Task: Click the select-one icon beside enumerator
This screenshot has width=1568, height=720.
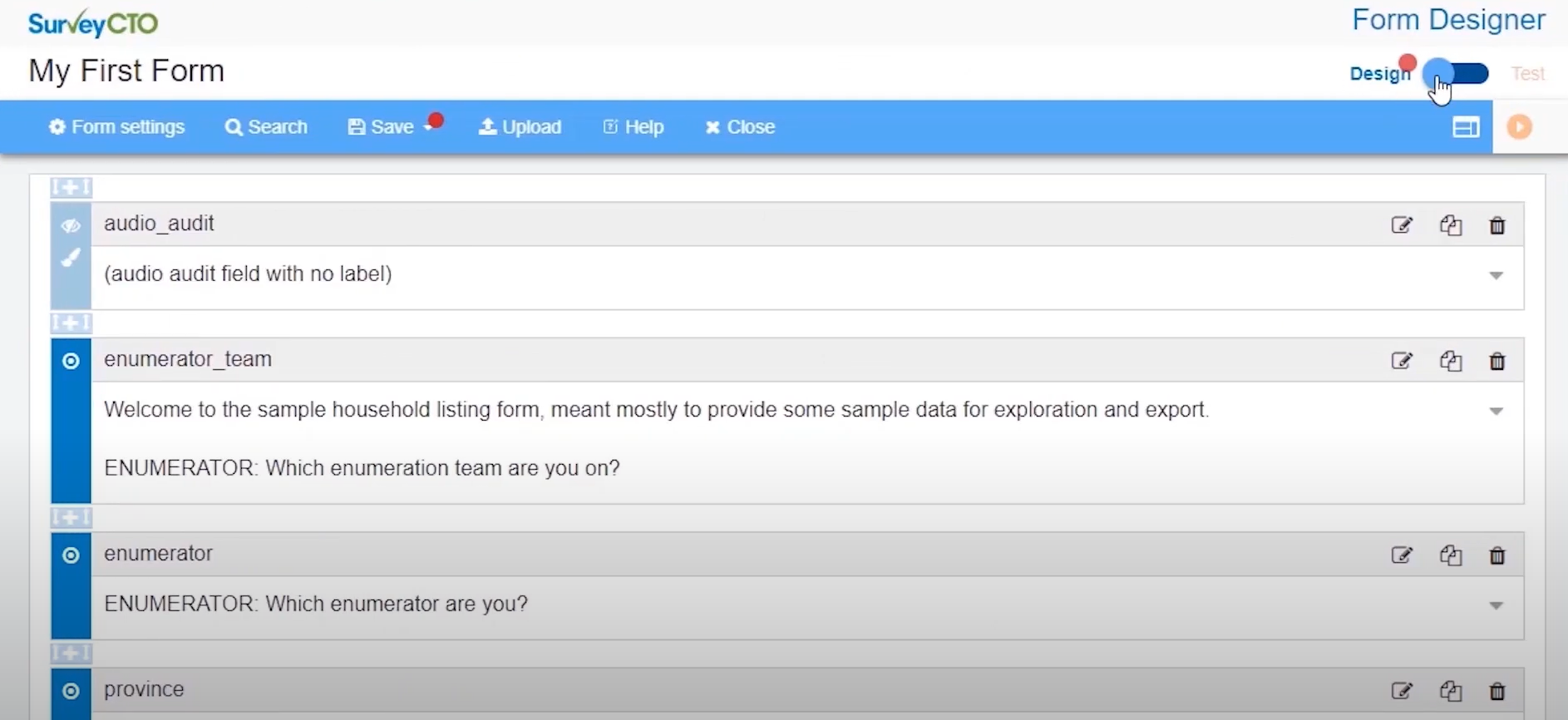Action: click(71, 555)
